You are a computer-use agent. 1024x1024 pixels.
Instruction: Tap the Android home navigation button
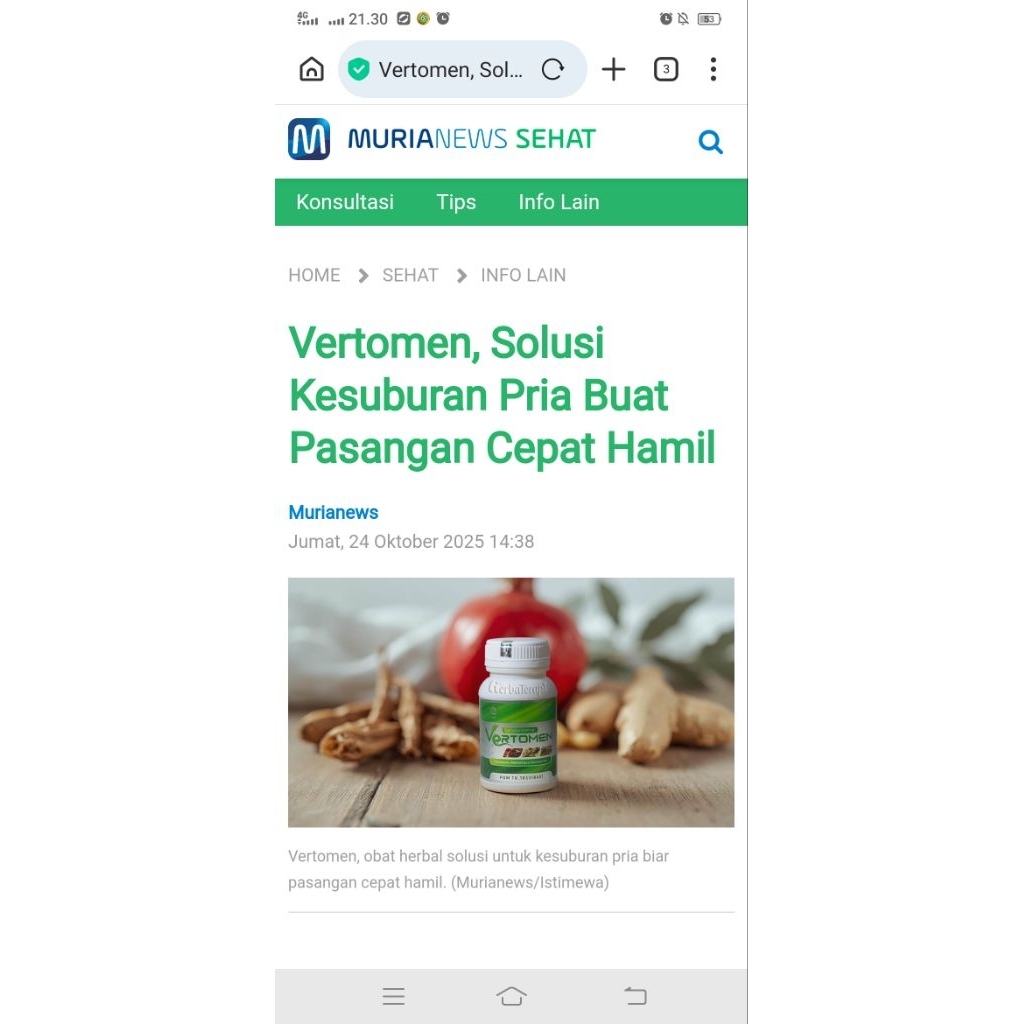tap(511, 996)
